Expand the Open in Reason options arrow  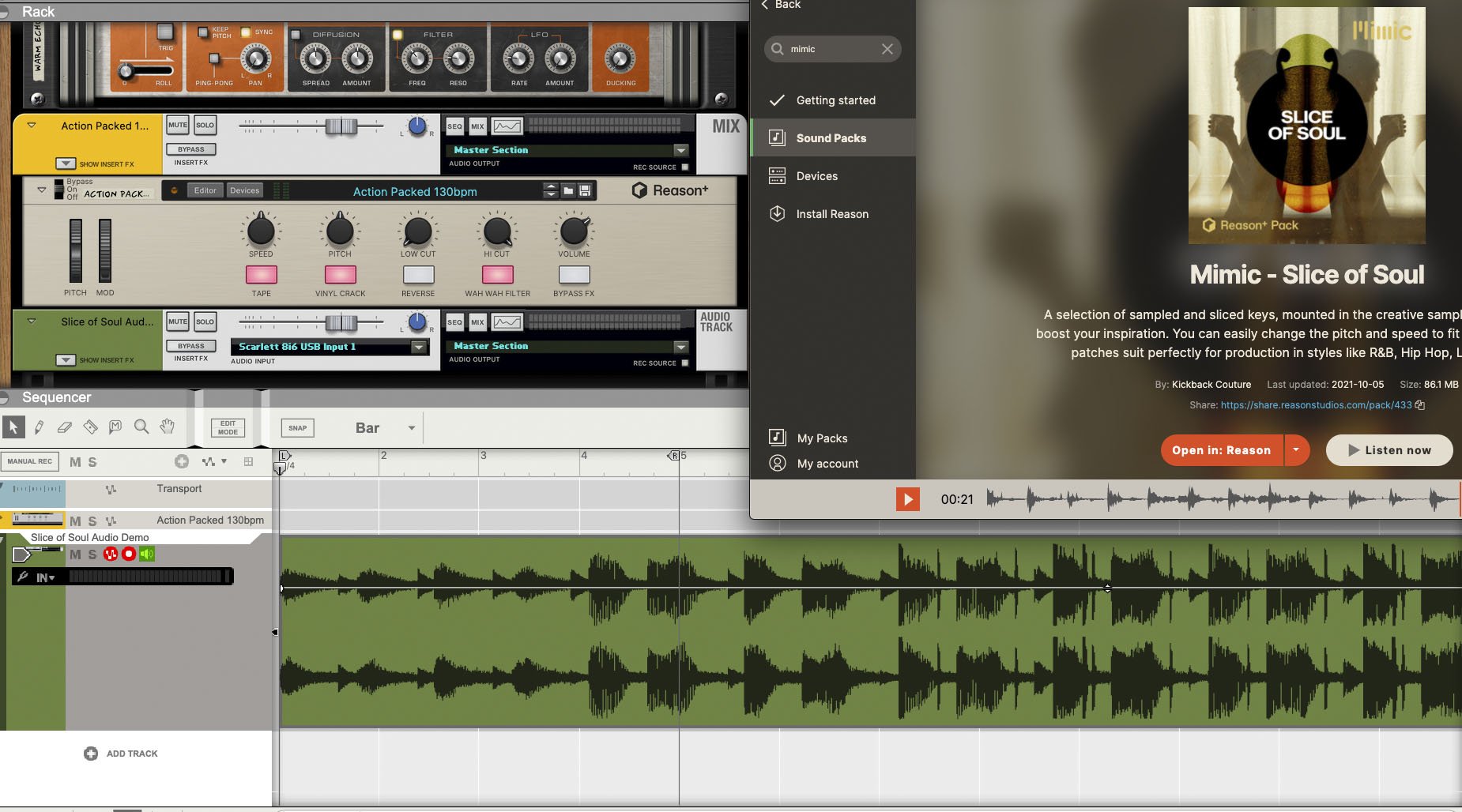pos(1296,450)
